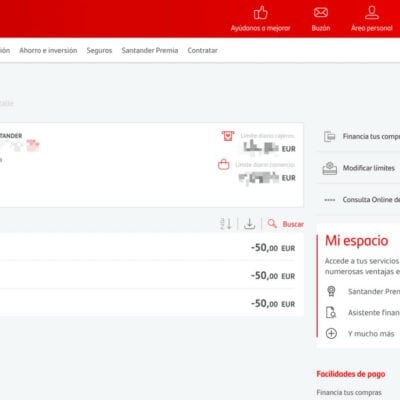Click Santander Premia link in Mi espacio
Image resolution: width=400 pixels, height=400 pixels.
coord(374,291)
